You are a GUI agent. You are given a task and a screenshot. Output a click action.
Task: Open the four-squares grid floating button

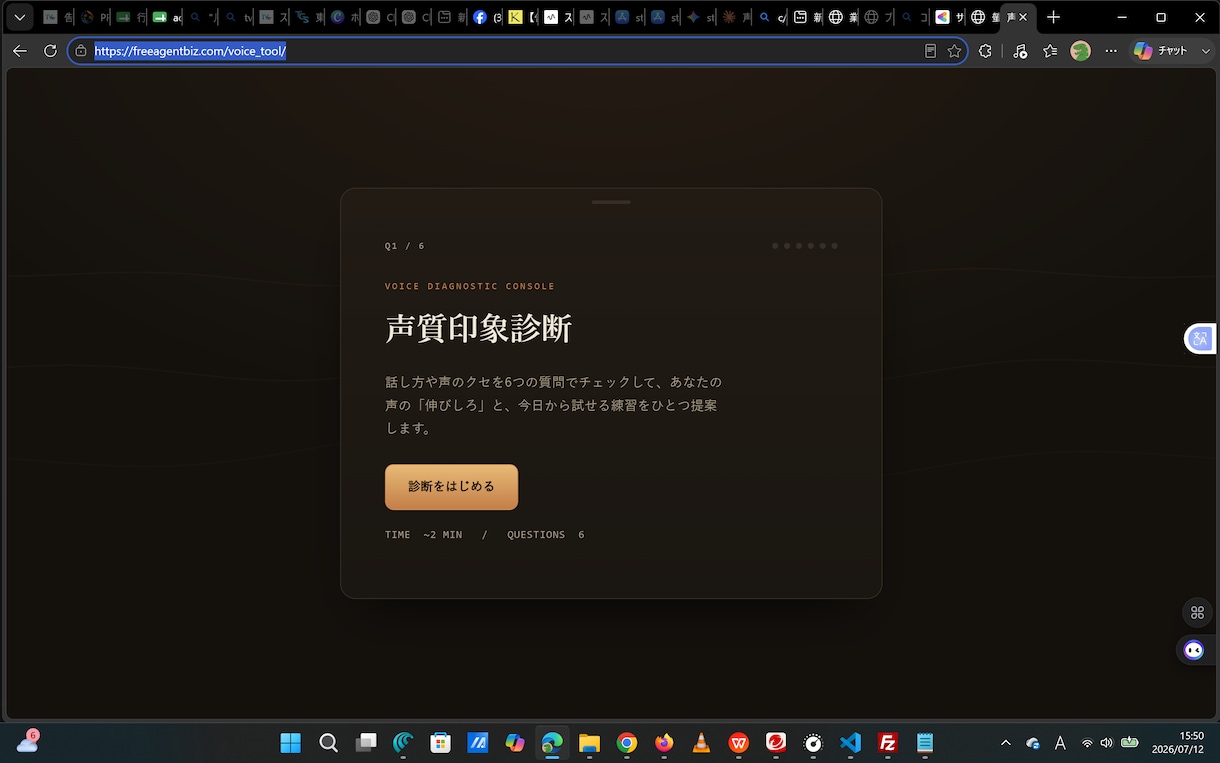click(x=1197, y=612)
